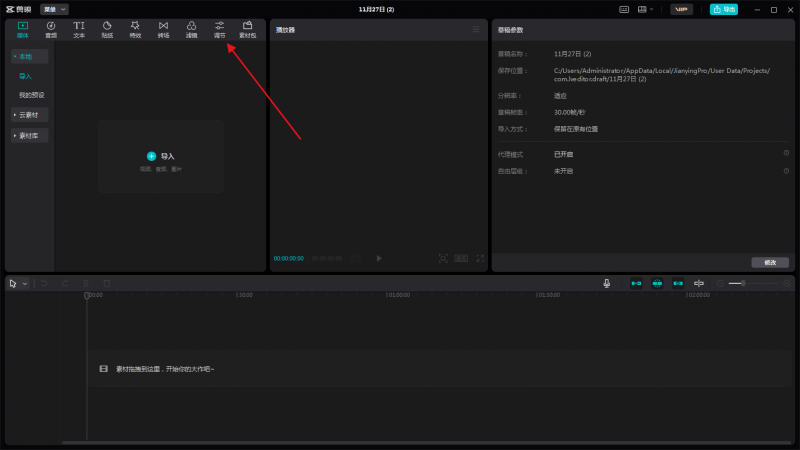This screenshot has width=800, height=450.
Task: Click the undo arrow in the timeline toolbar
Action: [x=44, y=283]
